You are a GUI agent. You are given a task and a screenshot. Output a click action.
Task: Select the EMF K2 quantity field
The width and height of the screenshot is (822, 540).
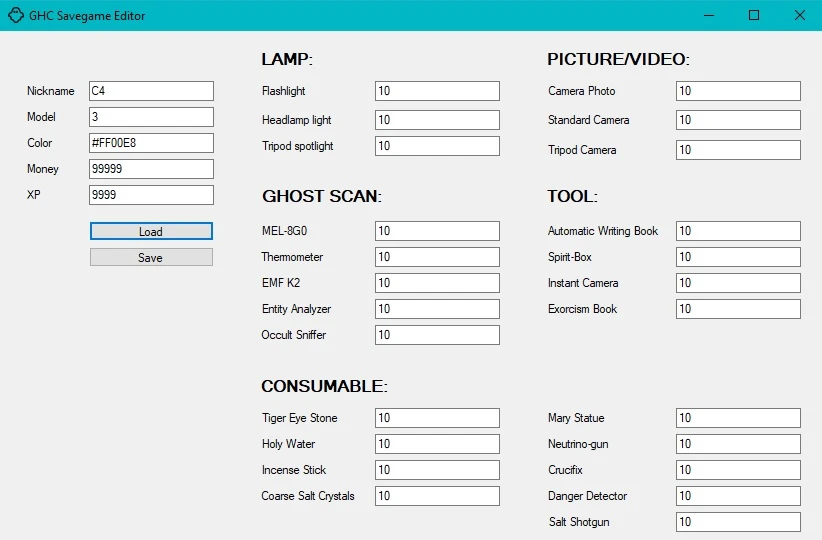[437, 283]
